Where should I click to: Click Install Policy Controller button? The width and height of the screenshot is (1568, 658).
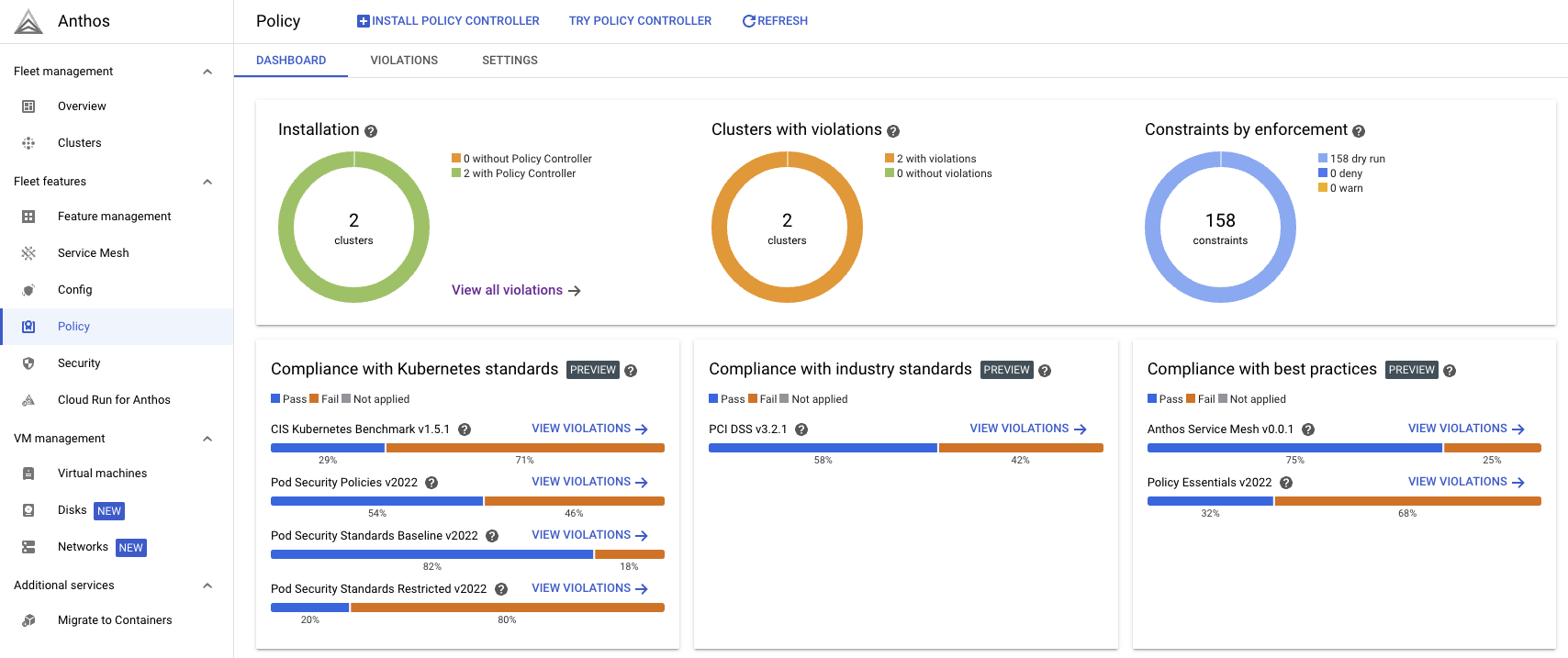point(448,21)
